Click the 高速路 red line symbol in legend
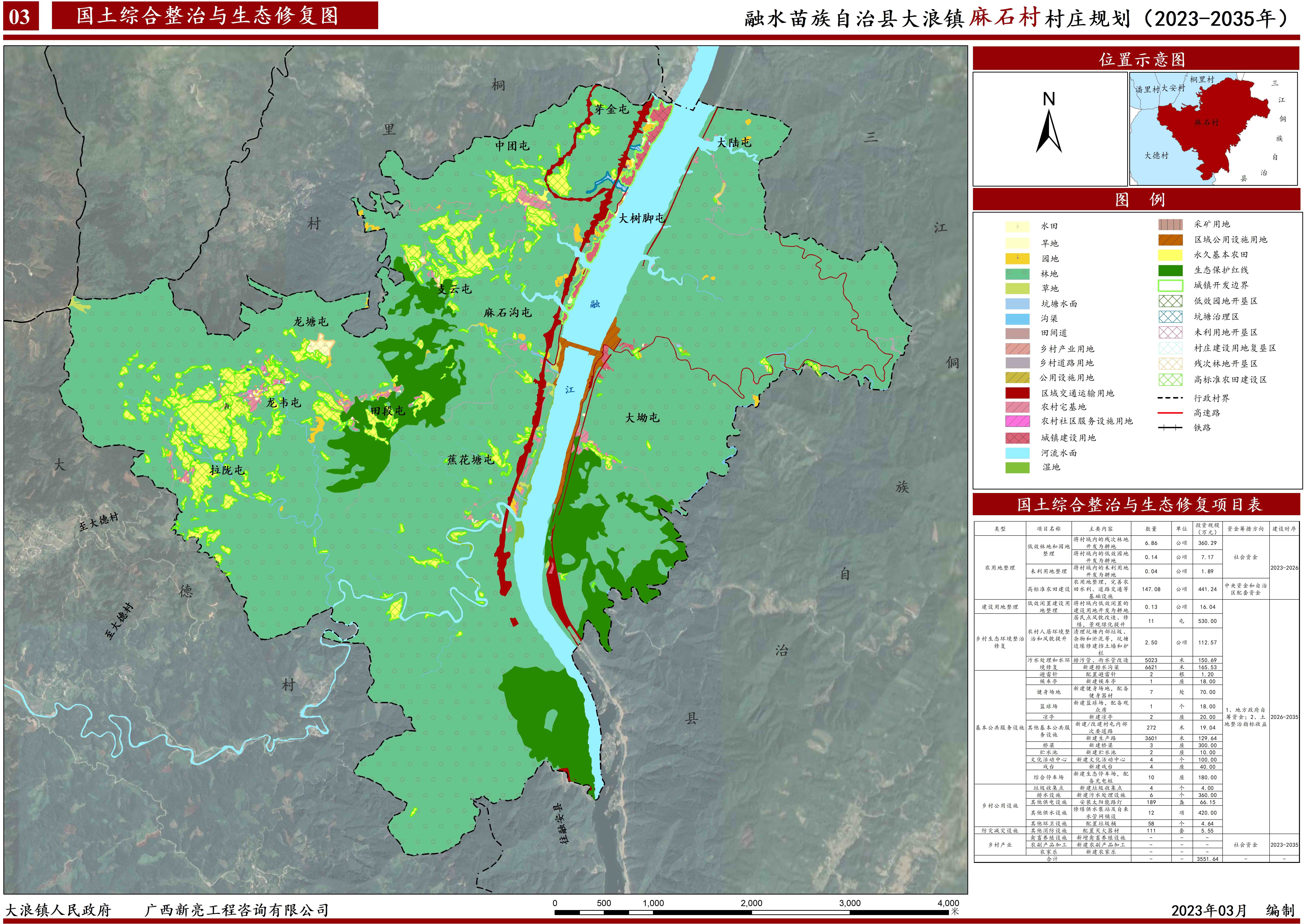Image resolution: width=1307 pixels, height=924 pixels. coord(1170,413)
